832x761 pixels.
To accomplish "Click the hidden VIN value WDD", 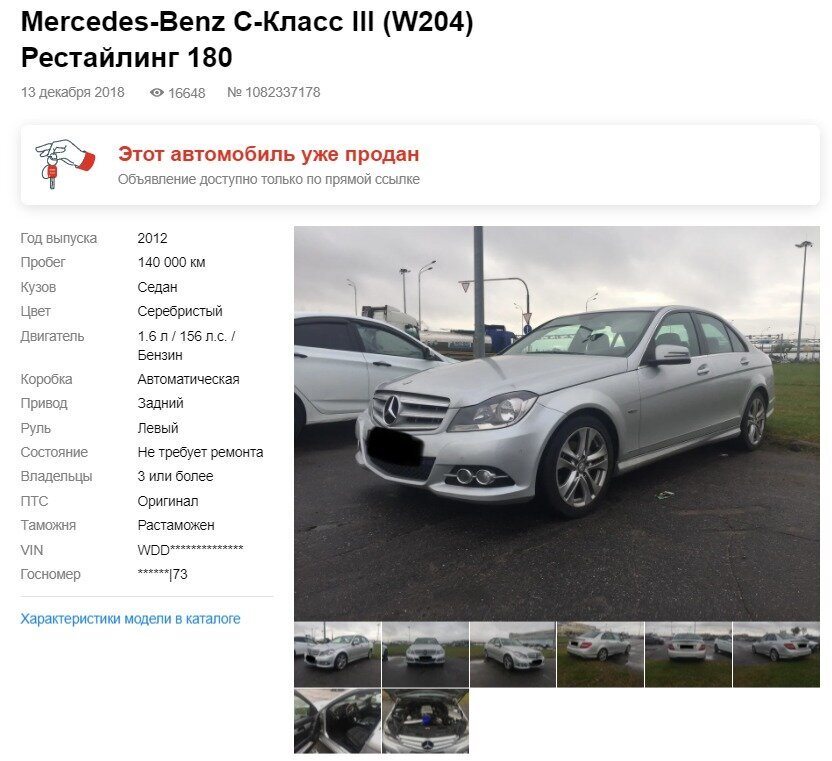I will click(x=190, y=550).
